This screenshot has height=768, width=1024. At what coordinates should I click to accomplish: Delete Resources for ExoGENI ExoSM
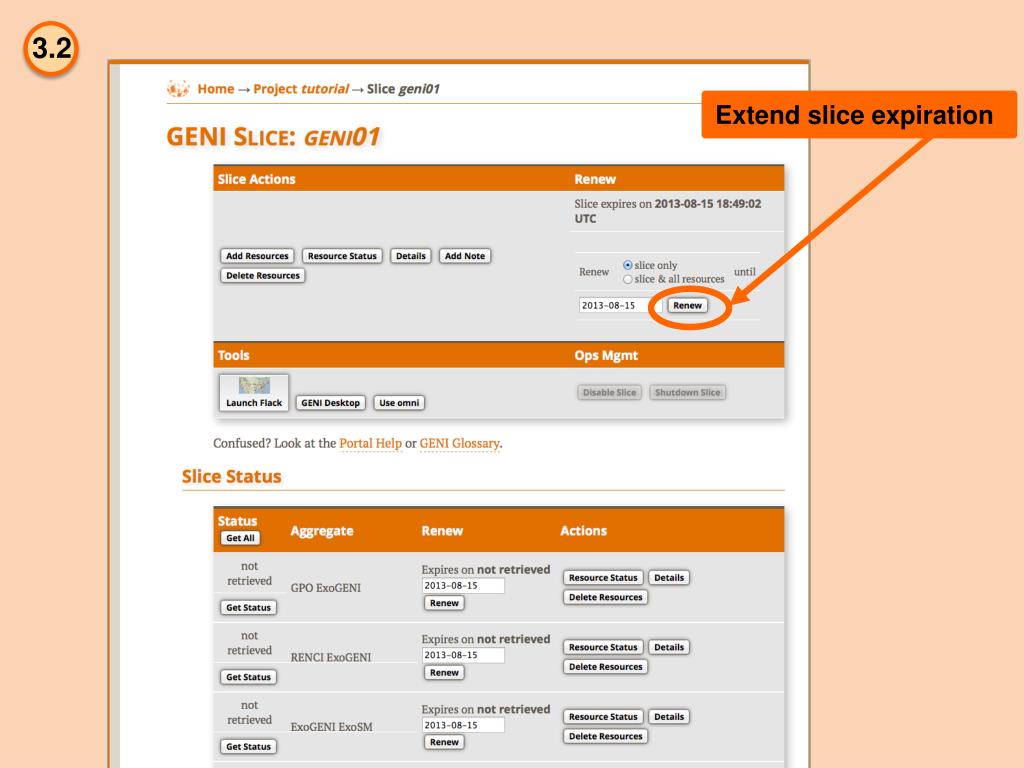tap(605, 737)
